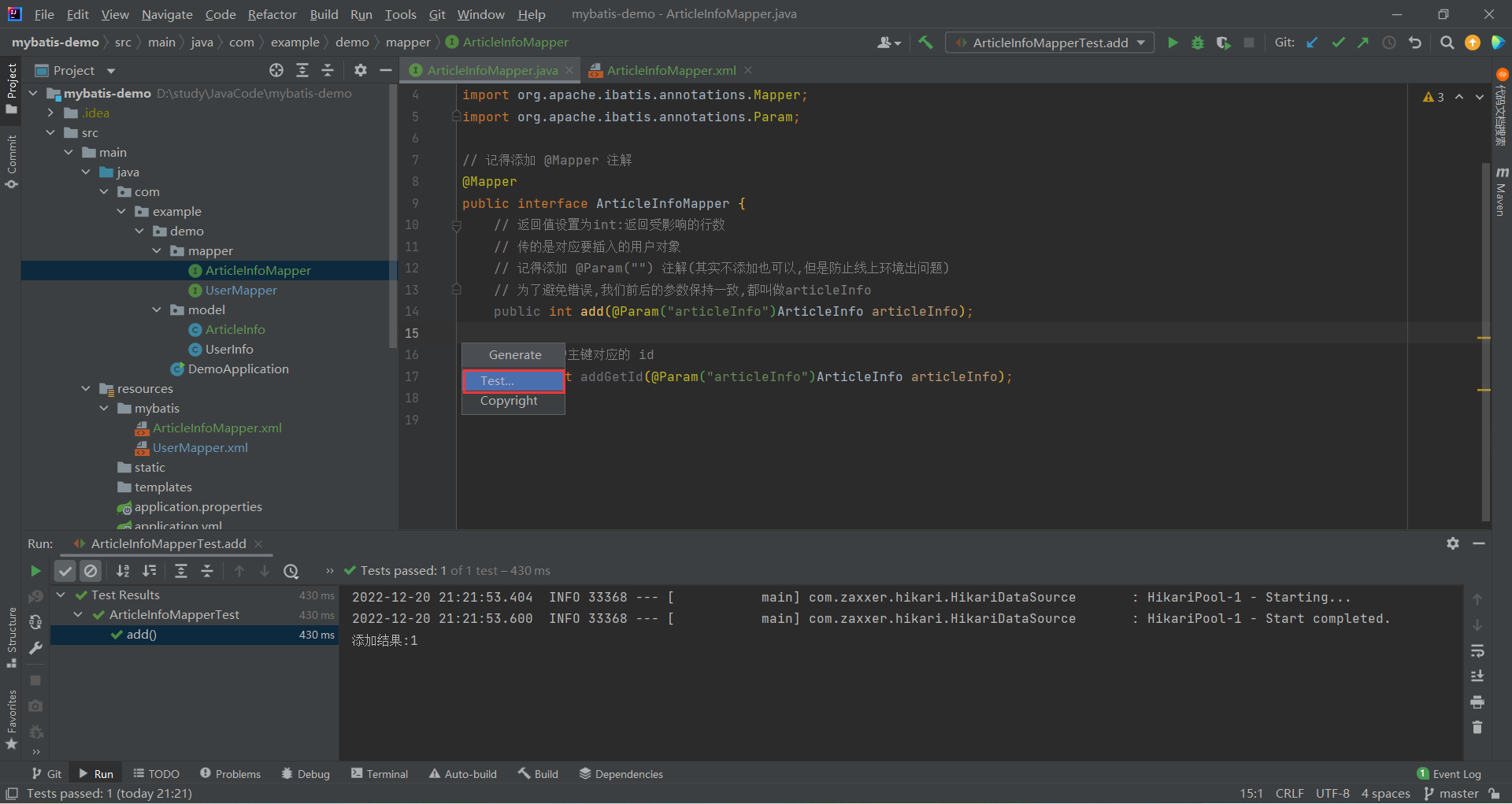Rollback changes with undo icon

pyautogui.click(x=1415, y=43)
